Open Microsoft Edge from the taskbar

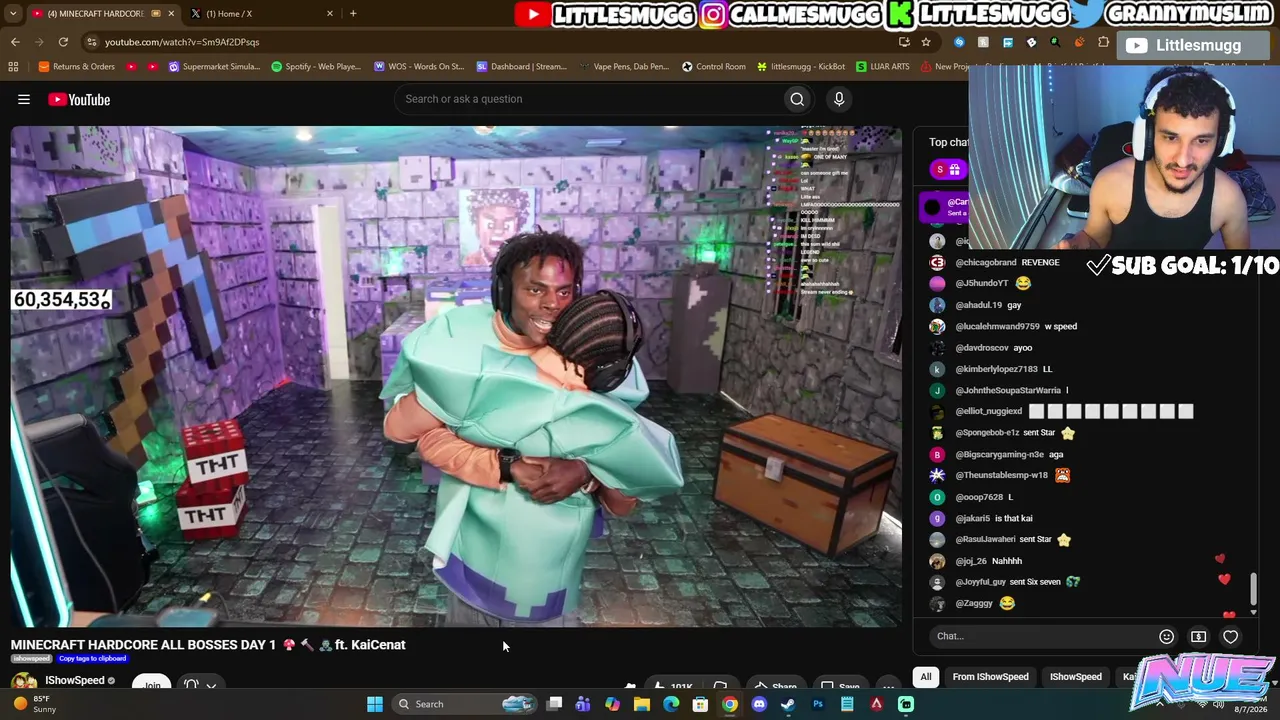[x=671, y=704]
